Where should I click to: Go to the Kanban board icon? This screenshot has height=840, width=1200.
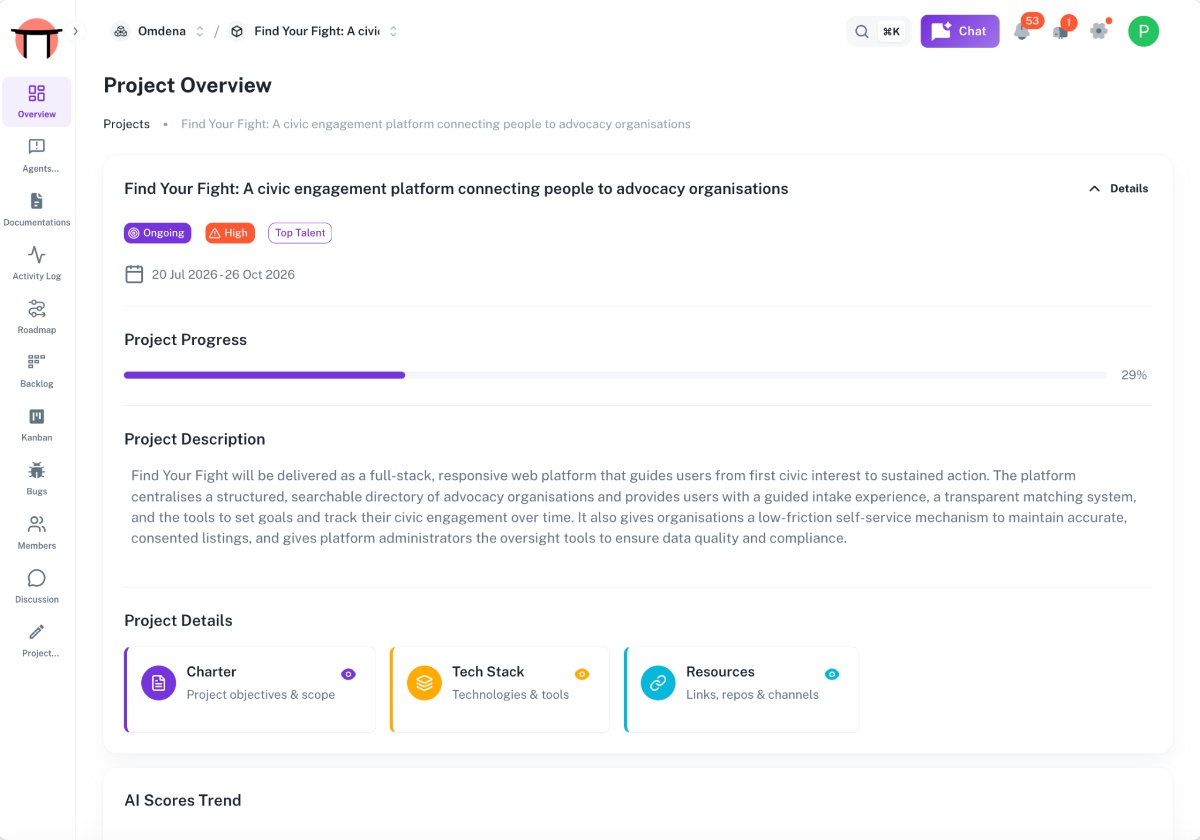(x=37, y=416)
